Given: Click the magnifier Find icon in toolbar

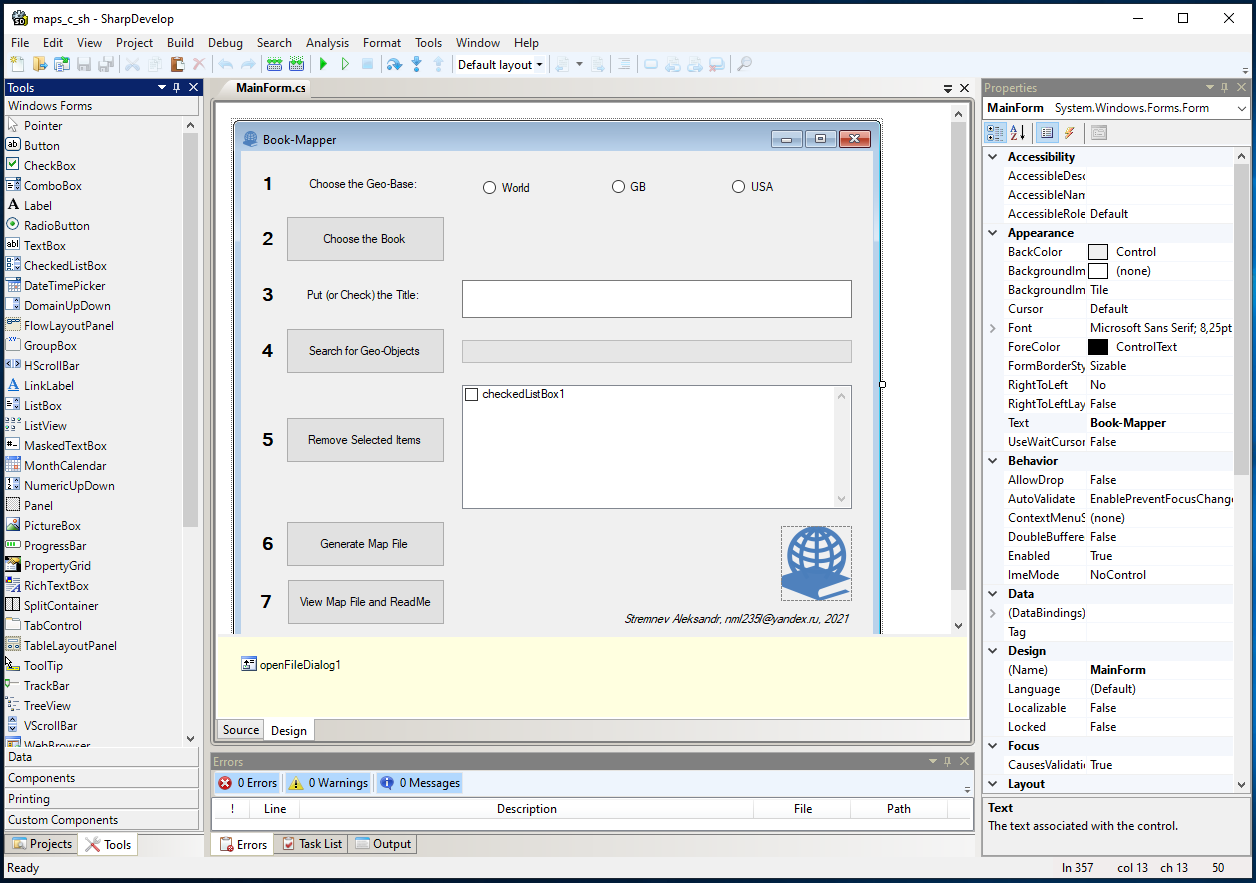Looking at the screenshot, I should coord(744,64).
